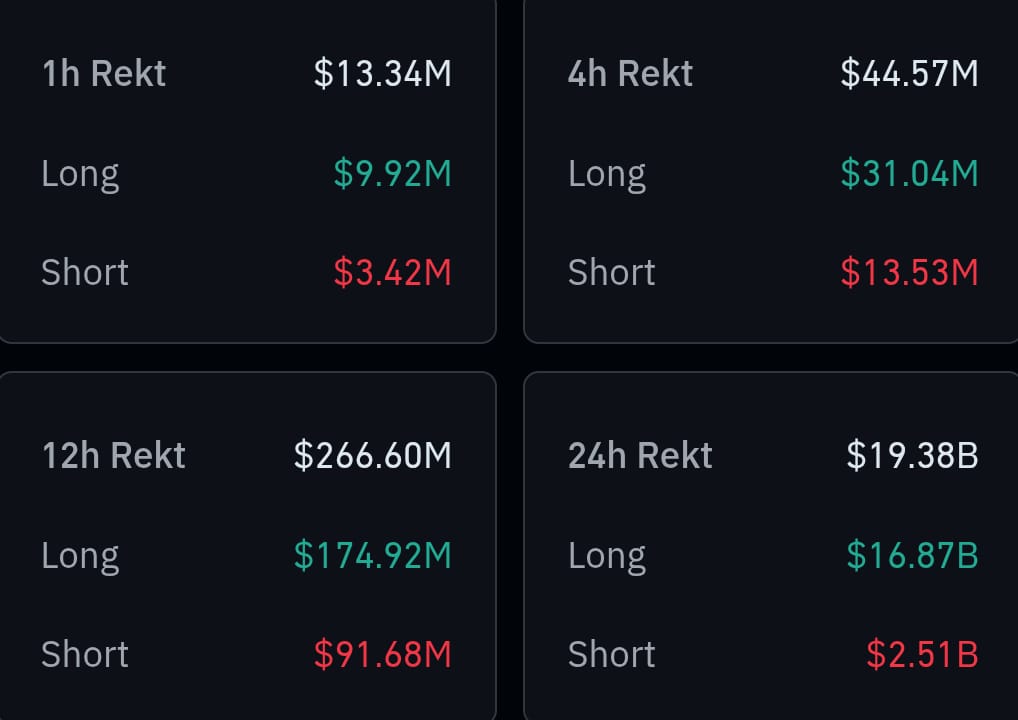Click the 1h Long value $9.92M
The image size is (1018, 720).
(392, 173)
